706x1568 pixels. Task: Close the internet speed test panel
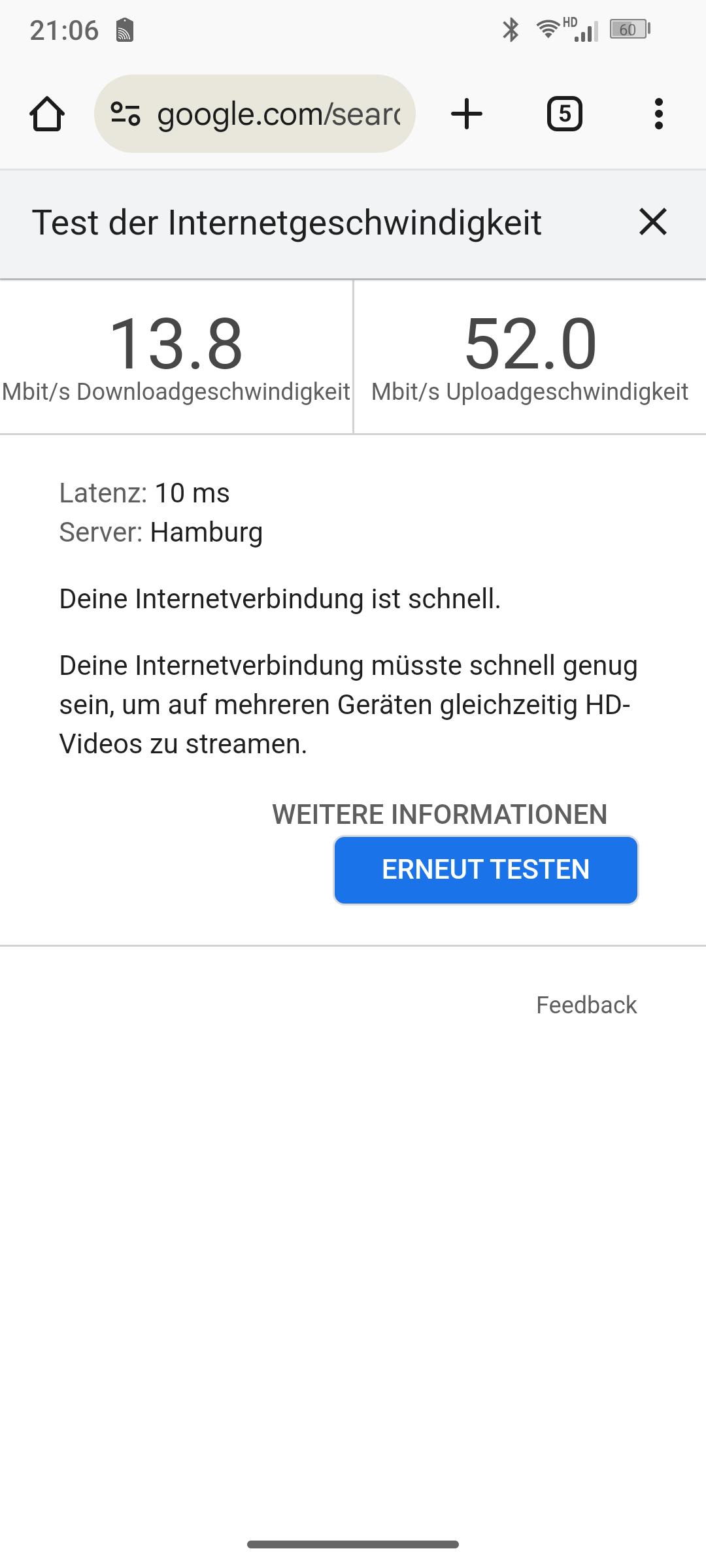653,222
